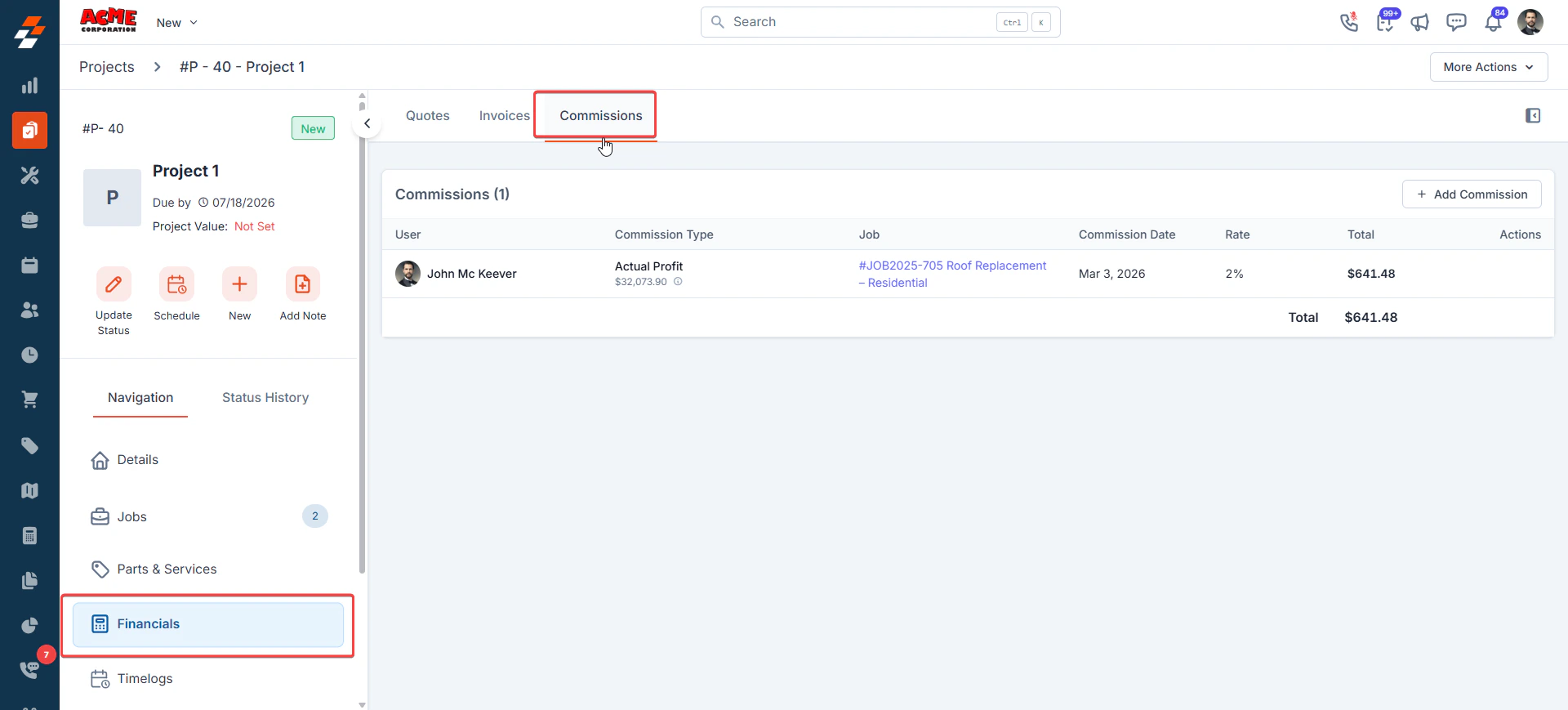
Task: Click the green New status badge
Action: tap(313, 128)
